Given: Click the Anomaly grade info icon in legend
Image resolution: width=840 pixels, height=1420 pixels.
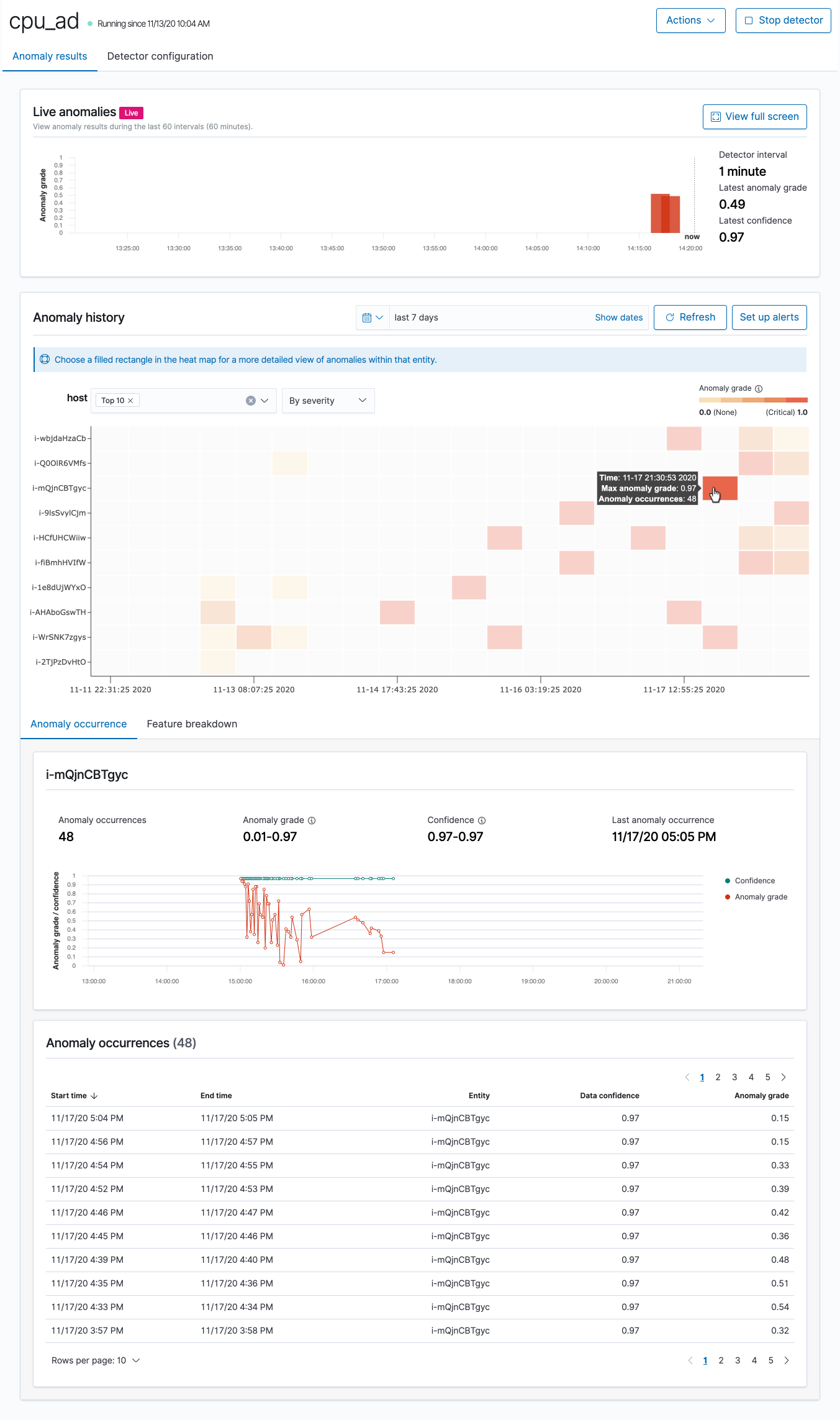Looking at the screenshot, I should (x=758, y=389).
